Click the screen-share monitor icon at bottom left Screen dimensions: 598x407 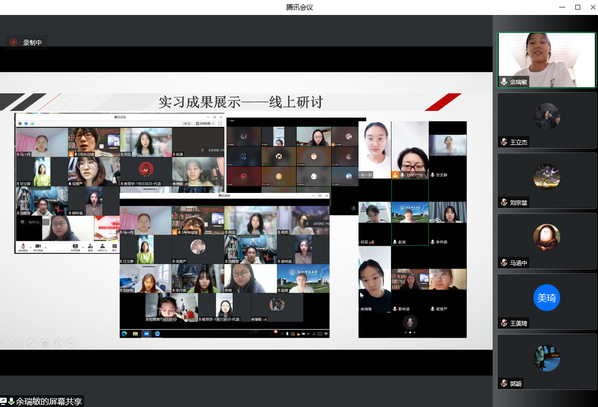(3, 401)
